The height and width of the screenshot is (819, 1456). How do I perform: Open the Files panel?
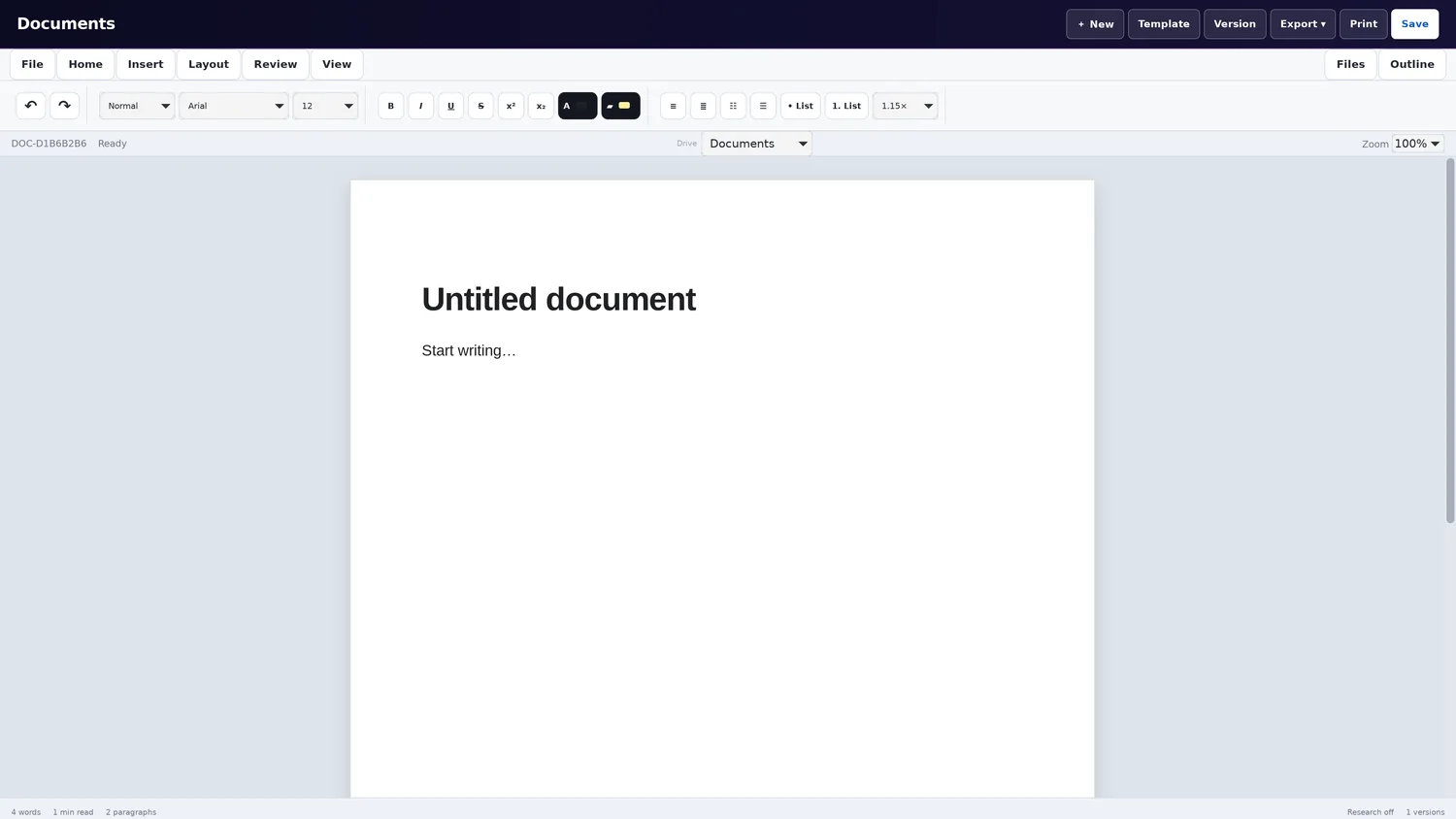pyautogui.click(x=1350, y=64)
